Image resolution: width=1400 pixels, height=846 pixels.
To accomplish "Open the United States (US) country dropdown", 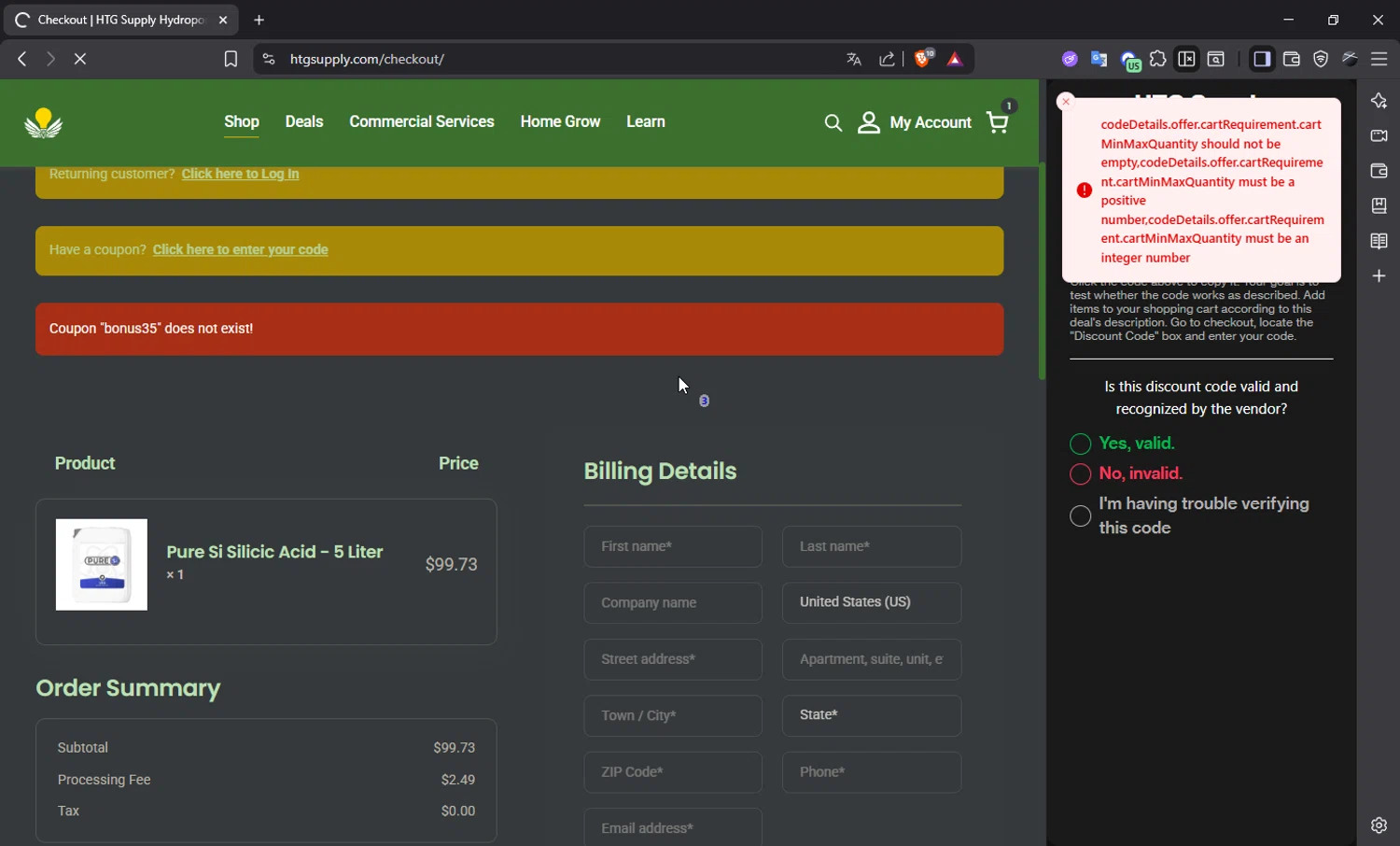I will [872, 603].
